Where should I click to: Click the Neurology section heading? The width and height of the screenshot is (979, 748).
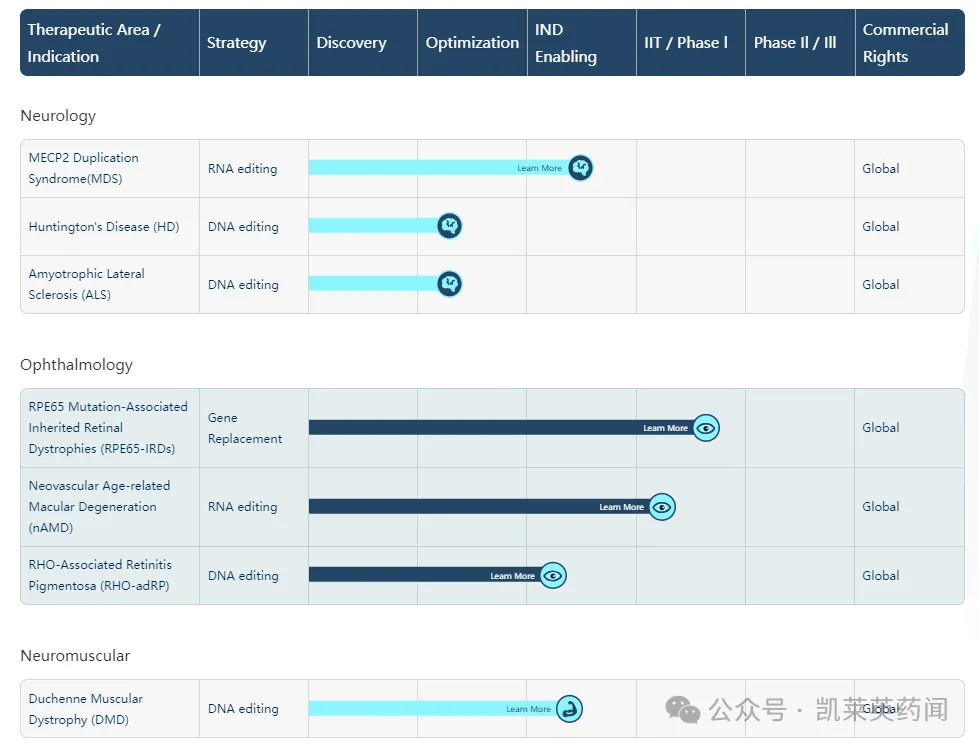(58, 116)
